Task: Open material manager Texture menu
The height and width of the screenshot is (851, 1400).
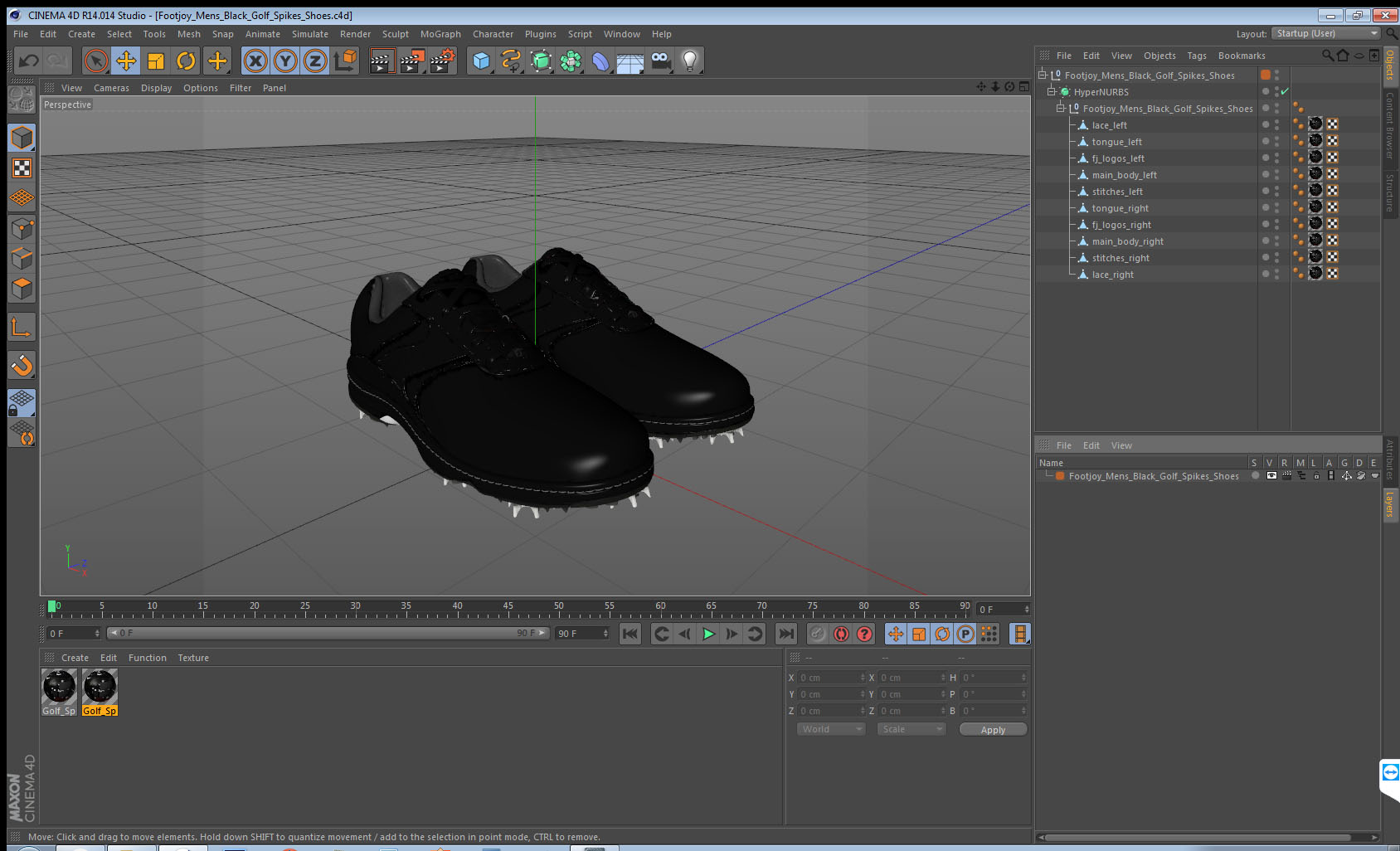Action: click(x=193, y=658)
